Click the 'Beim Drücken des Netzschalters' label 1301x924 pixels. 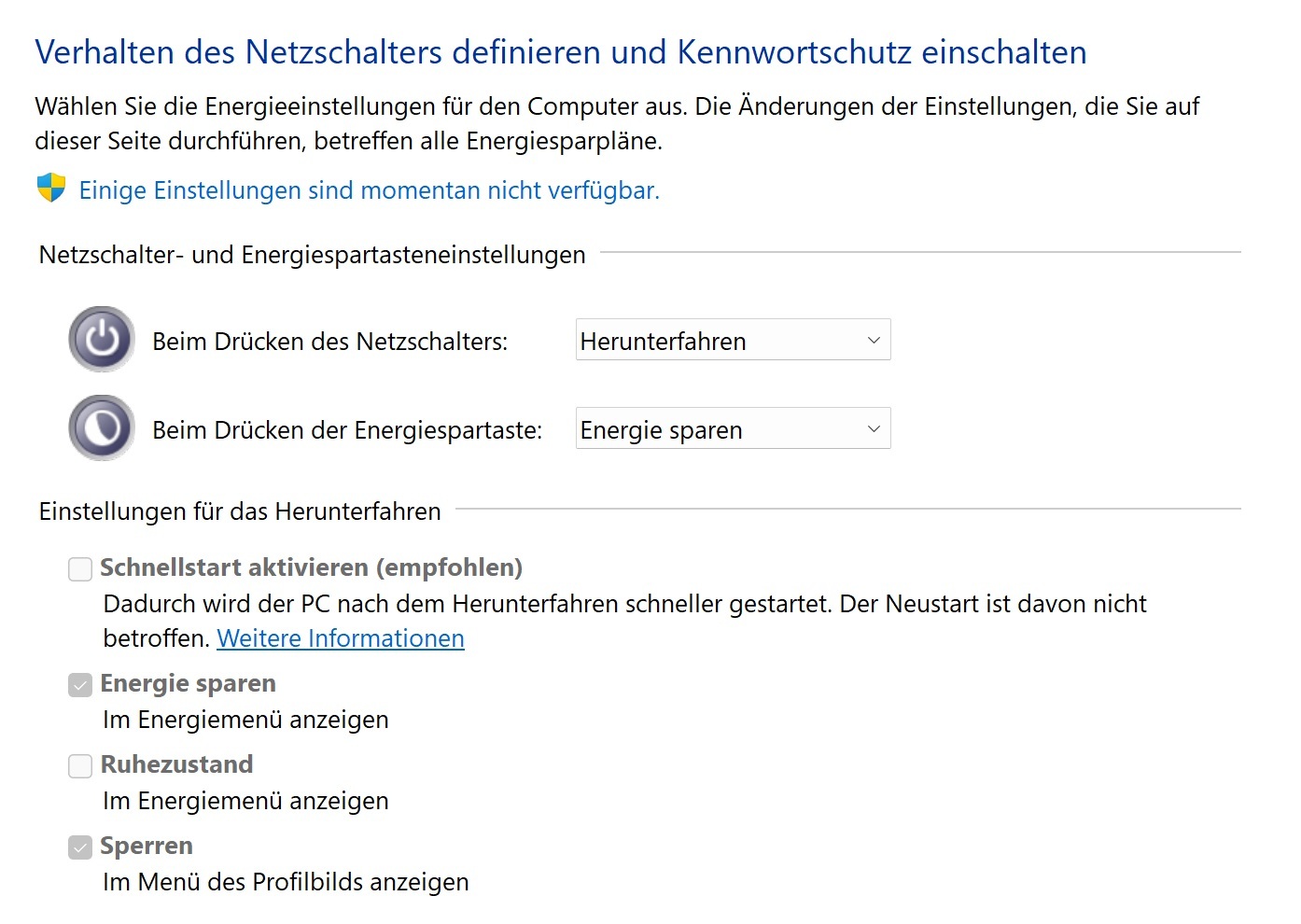[329, 342]
